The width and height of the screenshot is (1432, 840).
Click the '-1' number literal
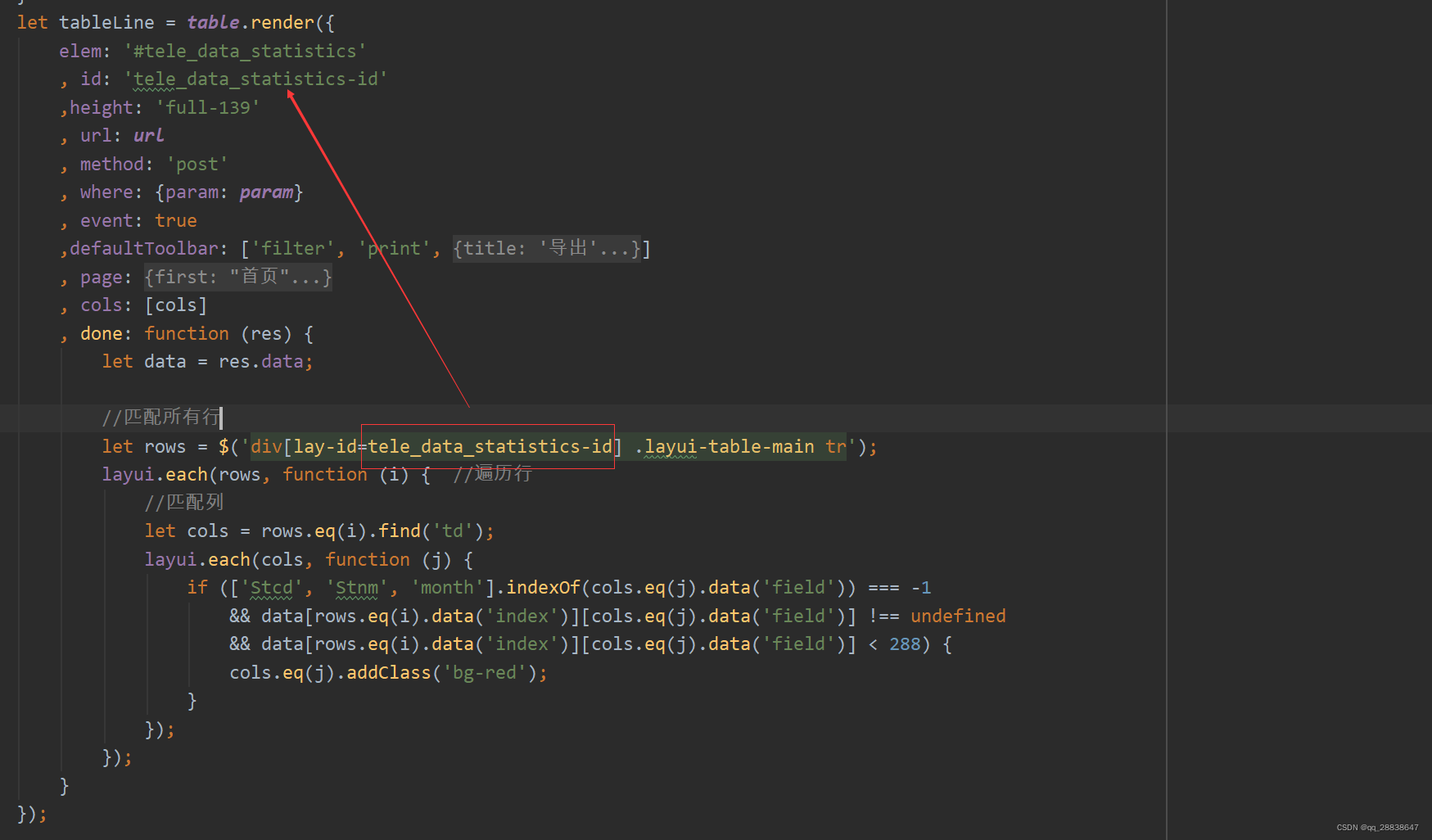point(921,588)
